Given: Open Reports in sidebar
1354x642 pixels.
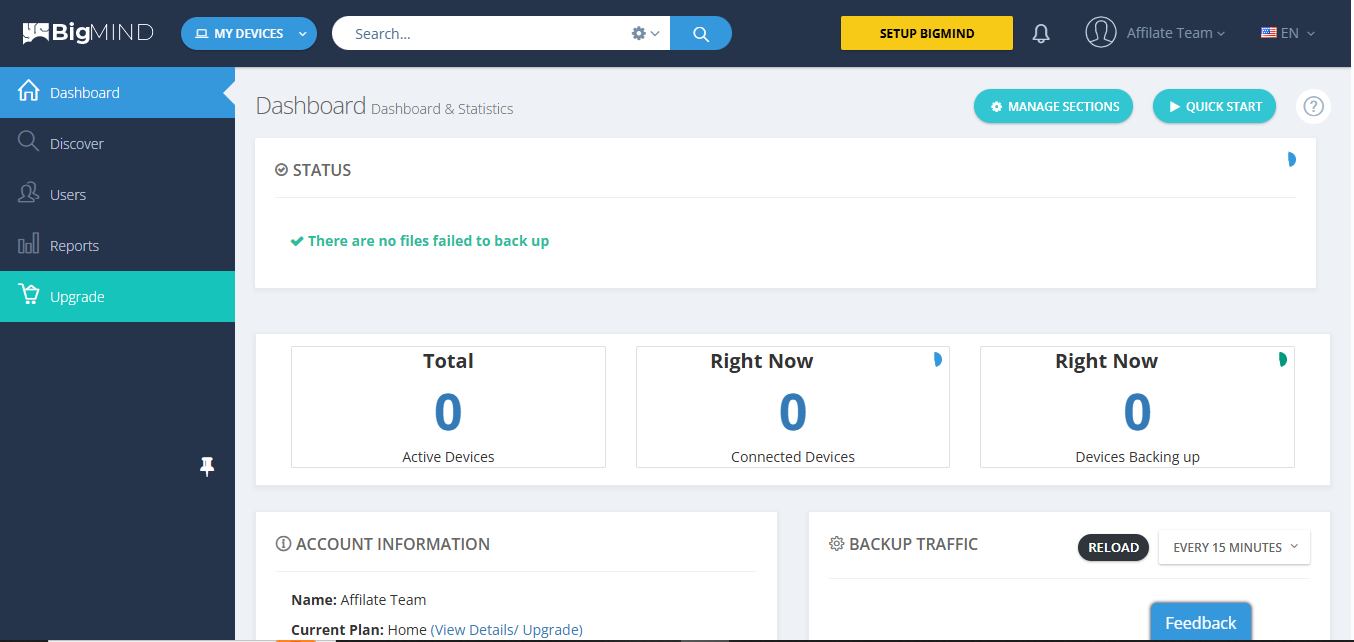Looking at the screenshot, I should pos(117,245).
